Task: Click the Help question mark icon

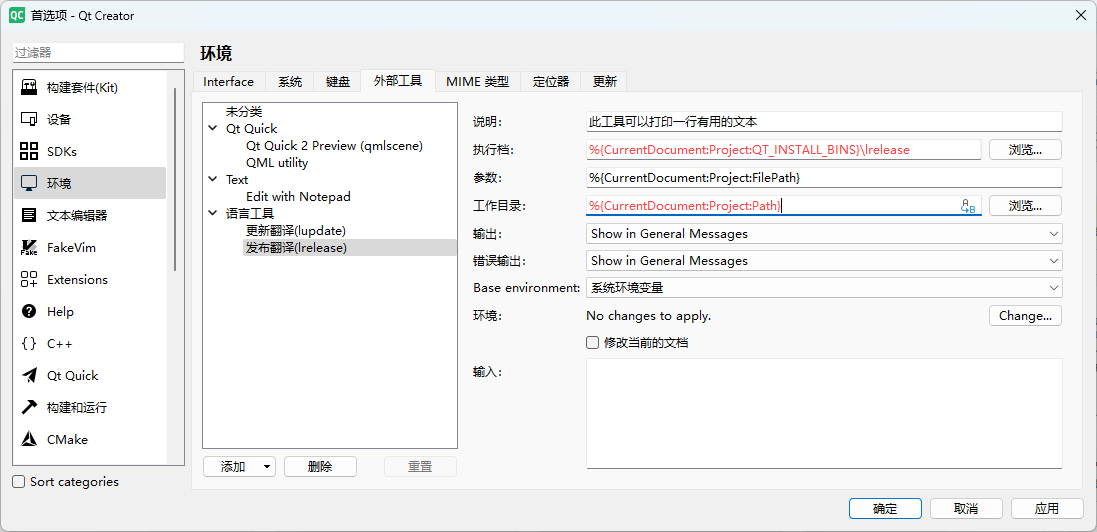Action: [29, 312]
